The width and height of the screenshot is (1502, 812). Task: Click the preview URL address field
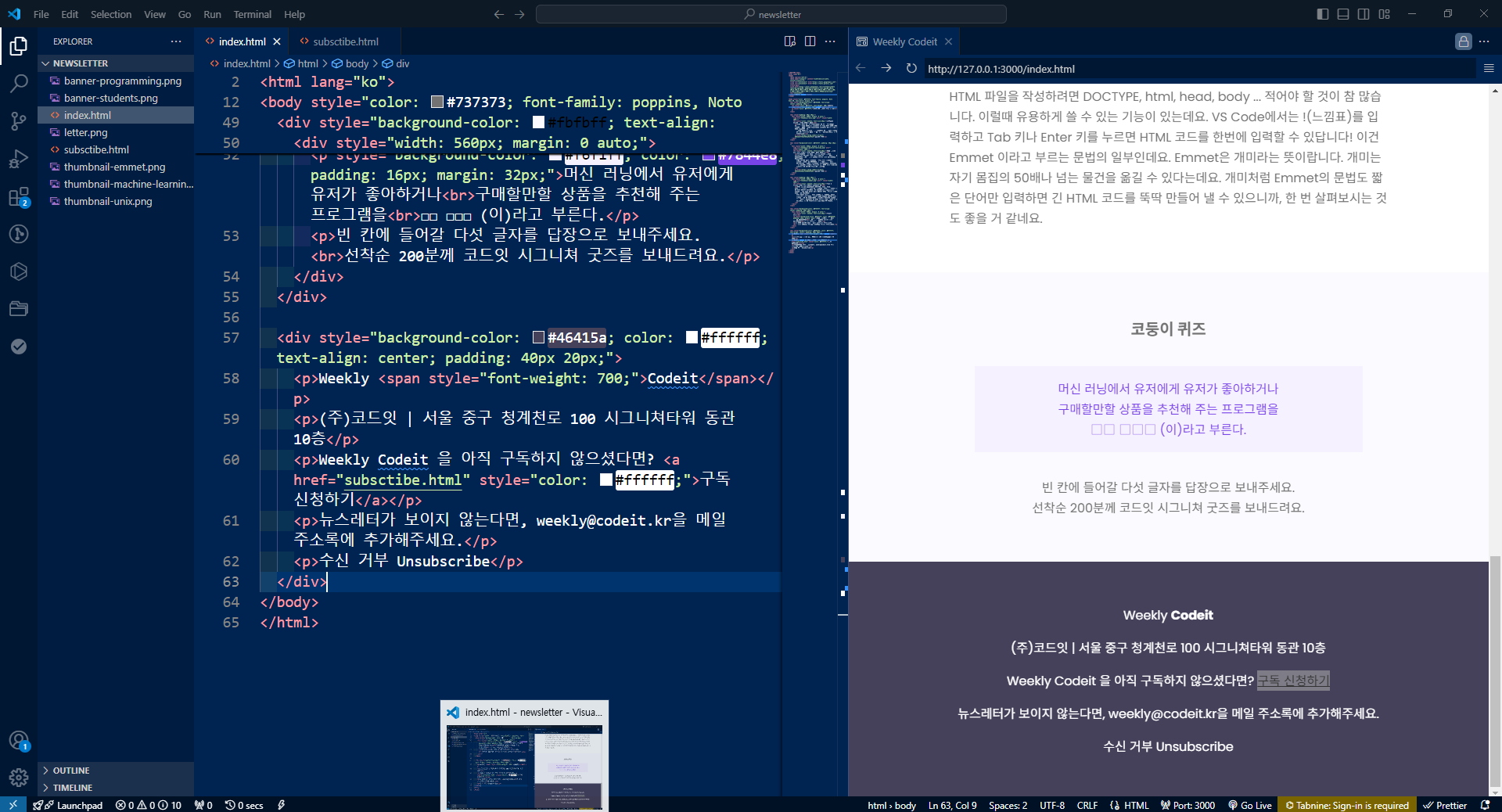click(x=1198, y=69)
